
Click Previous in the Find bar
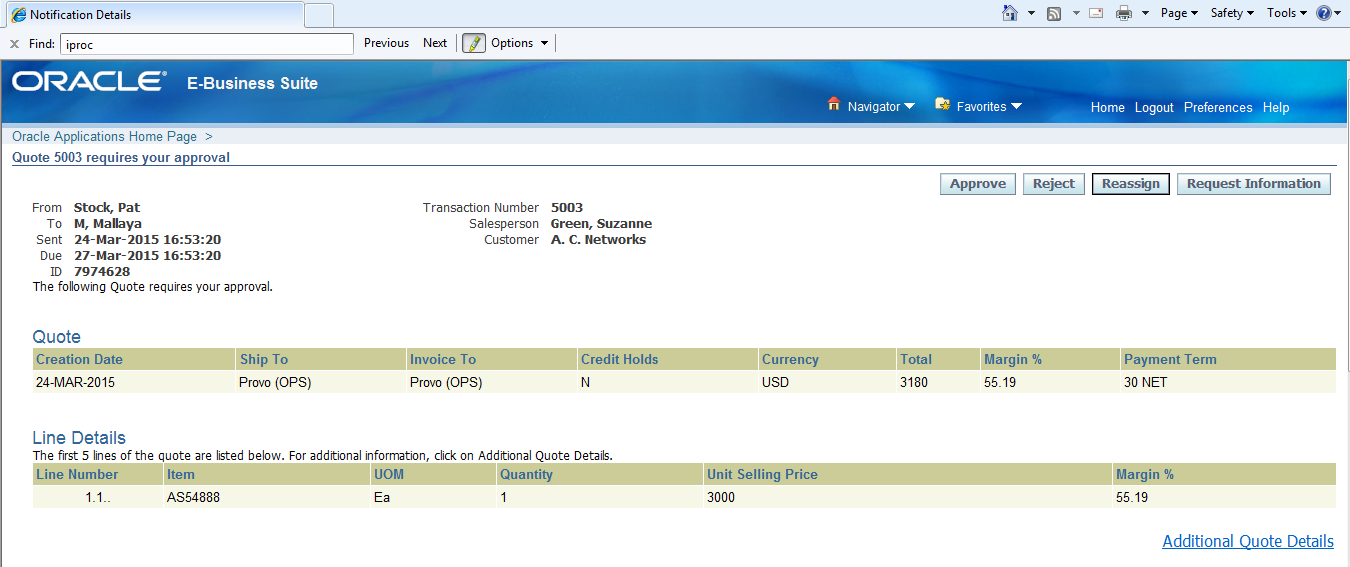386,43
